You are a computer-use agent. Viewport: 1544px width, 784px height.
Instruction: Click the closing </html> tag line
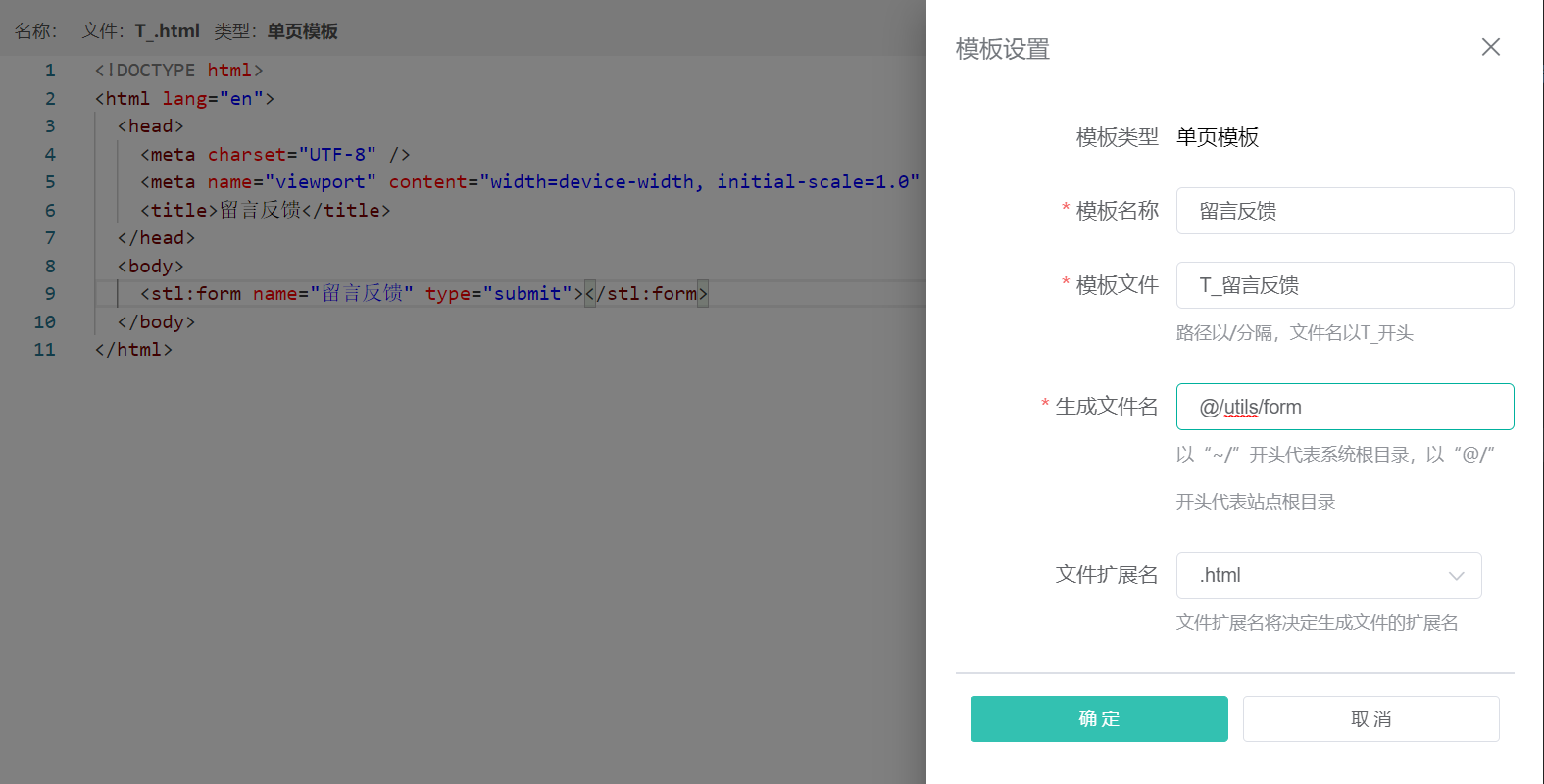133,350
